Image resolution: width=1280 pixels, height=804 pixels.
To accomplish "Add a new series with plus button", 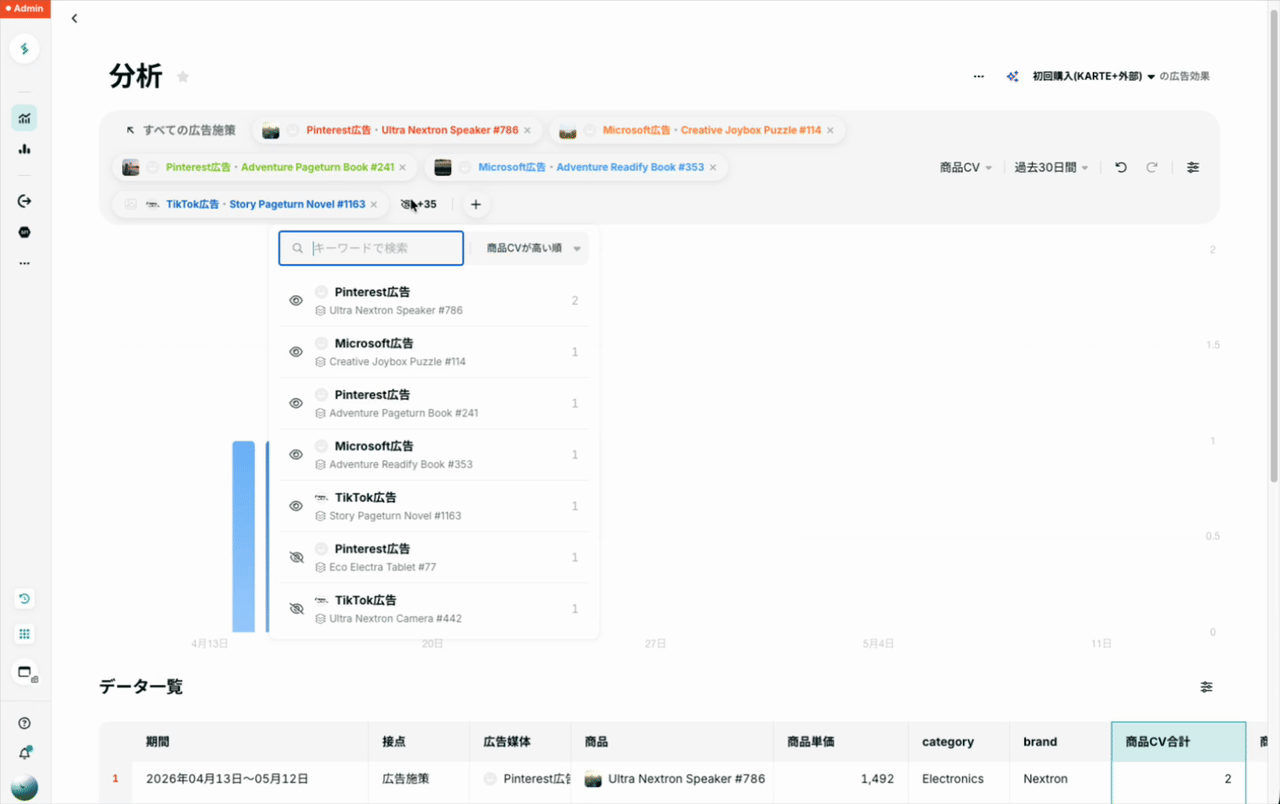I will click(476, 204).
